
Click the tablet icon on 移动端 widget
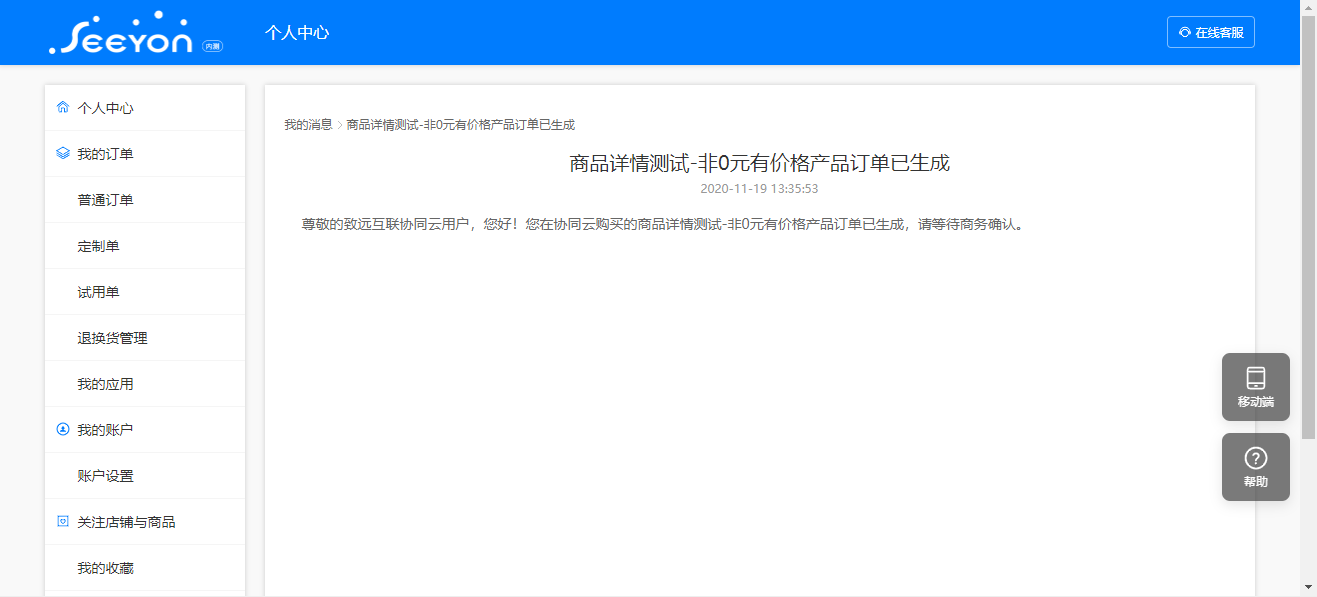pos(1256,378)
